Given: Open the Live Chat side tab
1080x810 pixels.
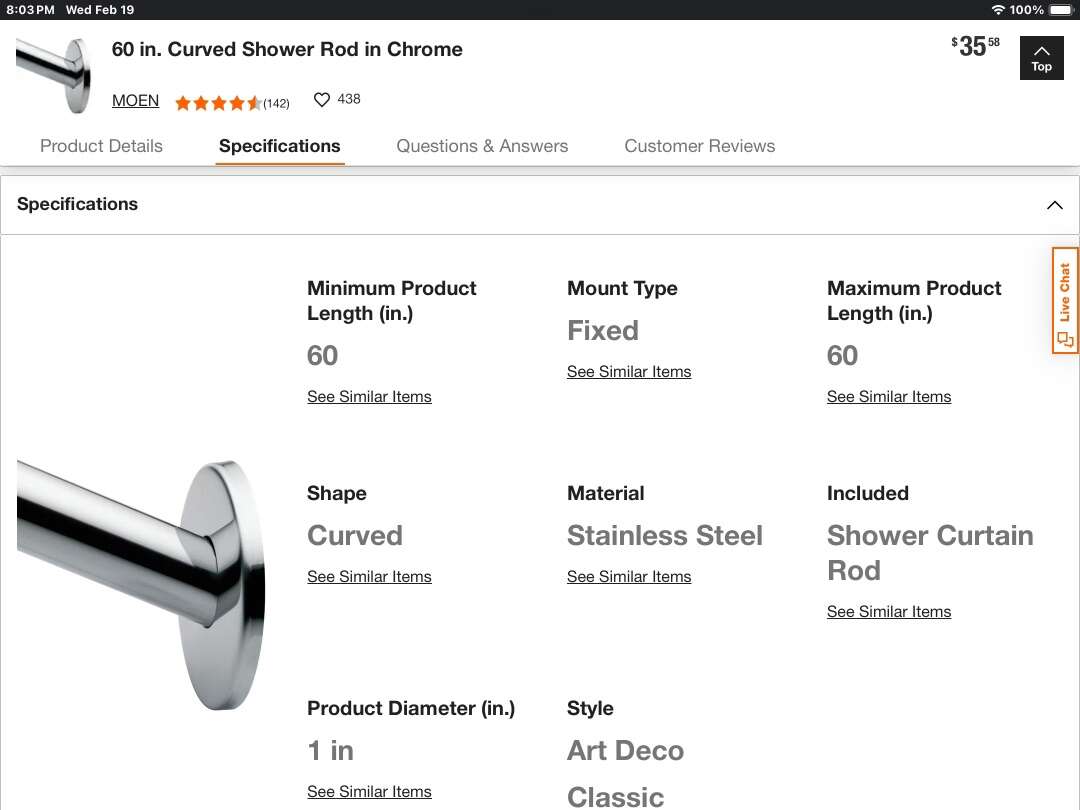Looking at the screenshot, I should coord(1065,300).
